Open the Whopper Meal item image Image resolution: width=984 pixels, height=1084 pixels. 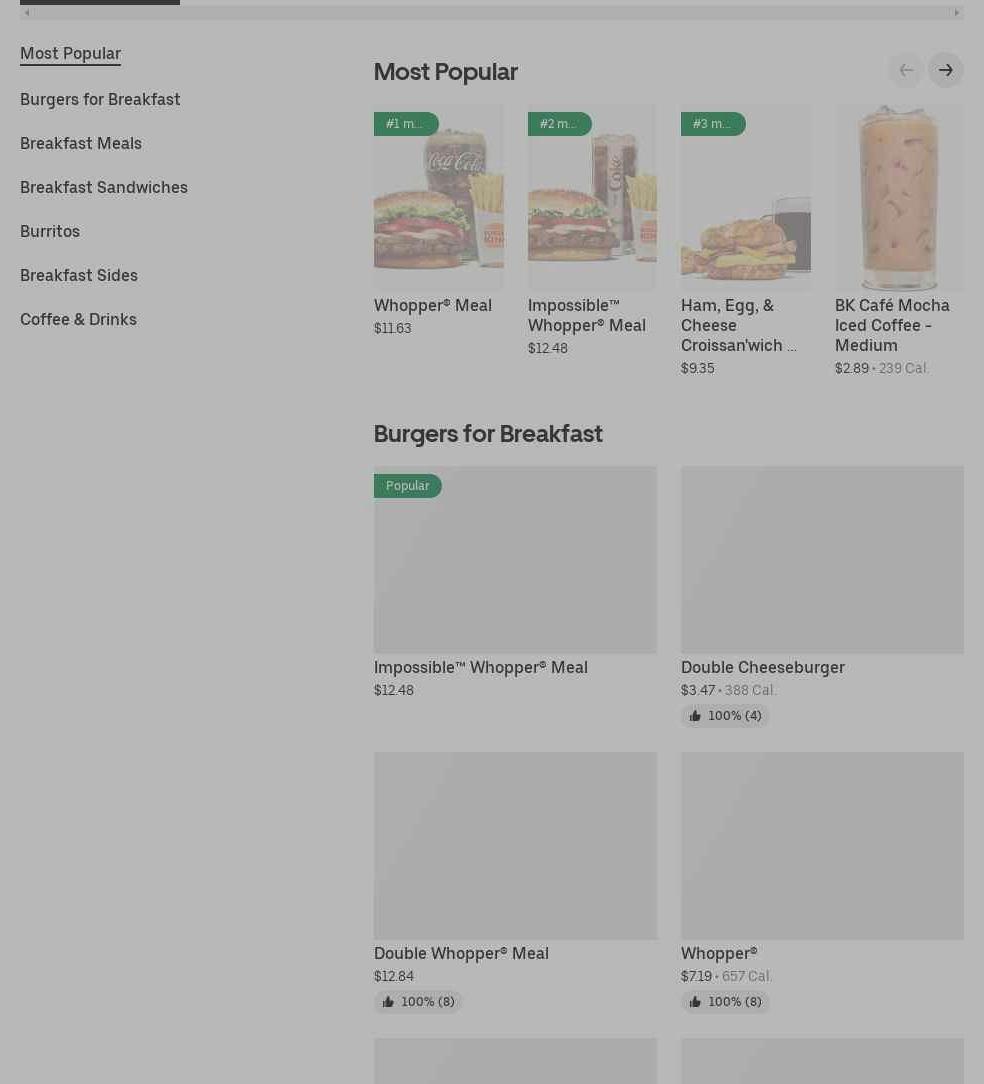click(438, 197)
